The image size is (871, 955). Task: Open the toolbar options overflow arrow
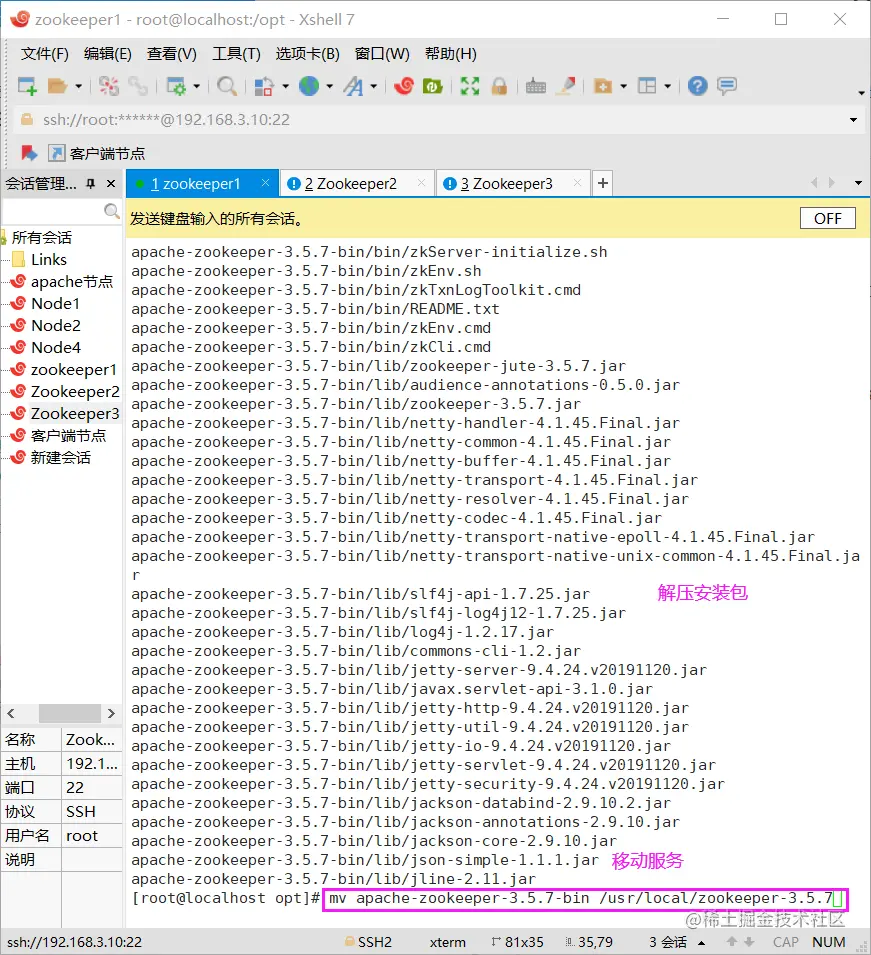point(861,93)
